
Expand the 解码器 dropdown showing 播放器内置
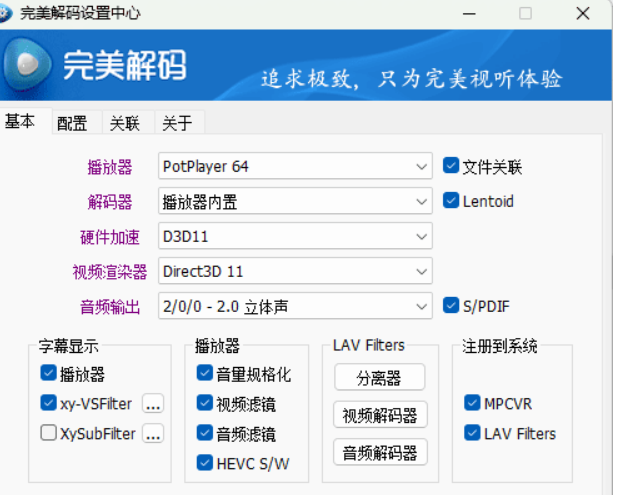click(x=295, y=202)
